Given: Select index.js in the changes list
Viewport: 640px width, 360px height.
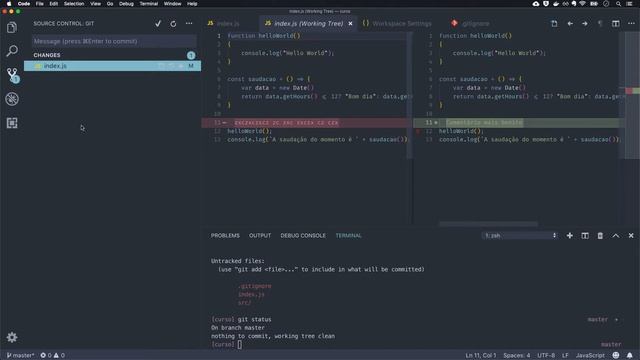Looking at the screenshot, I should (x=112, y=66).
